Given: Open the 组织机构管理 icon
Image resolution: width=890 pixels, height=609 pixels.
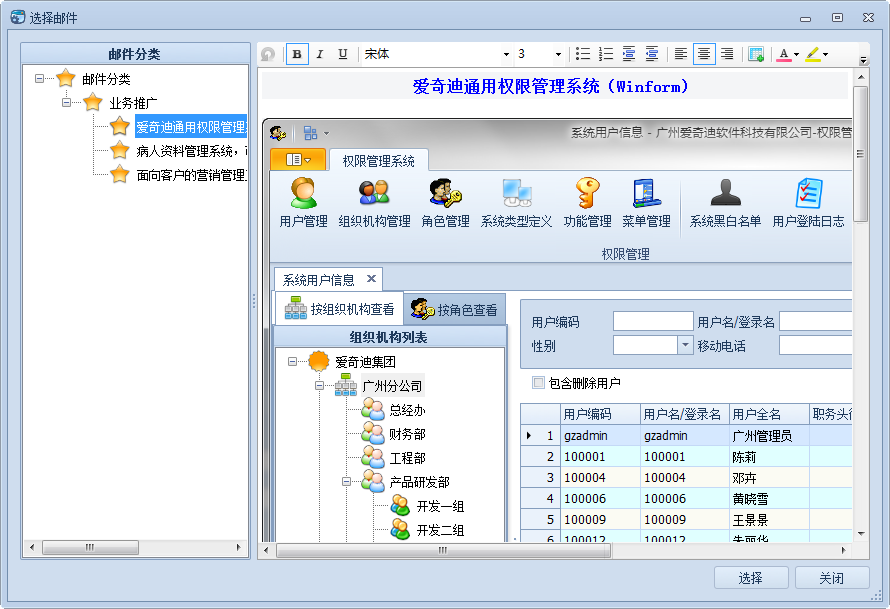Looking at the screenshot, I should click(375, 203).
